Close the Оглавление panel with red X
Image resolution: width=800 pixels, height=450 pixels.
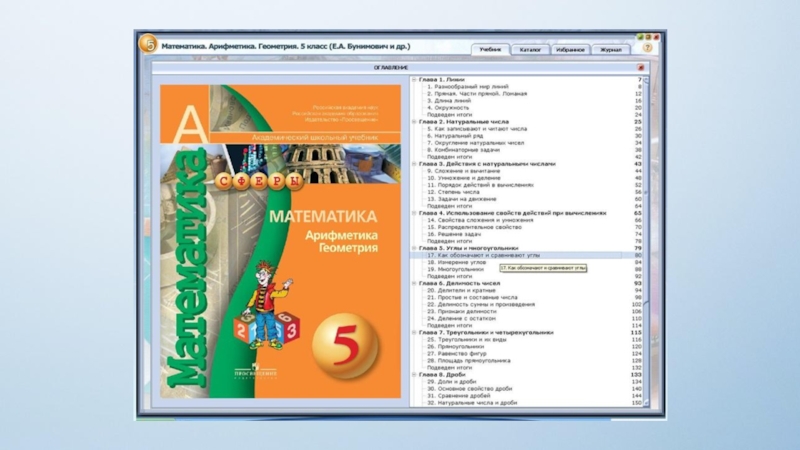point(641,67)
